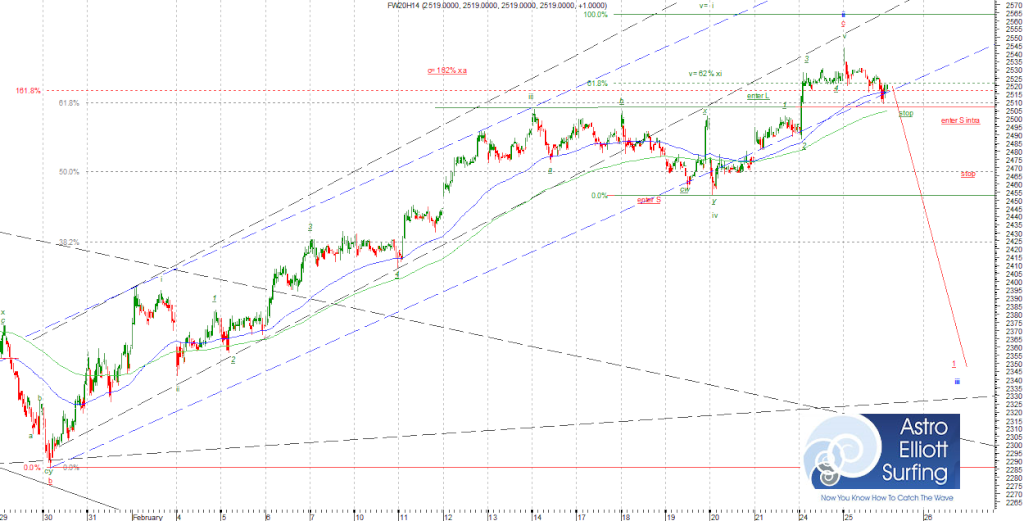Image resolution: width=1024 pixels, height=521 pixels.
Task: Click the green "enter L" label
Action: point(758,96)
